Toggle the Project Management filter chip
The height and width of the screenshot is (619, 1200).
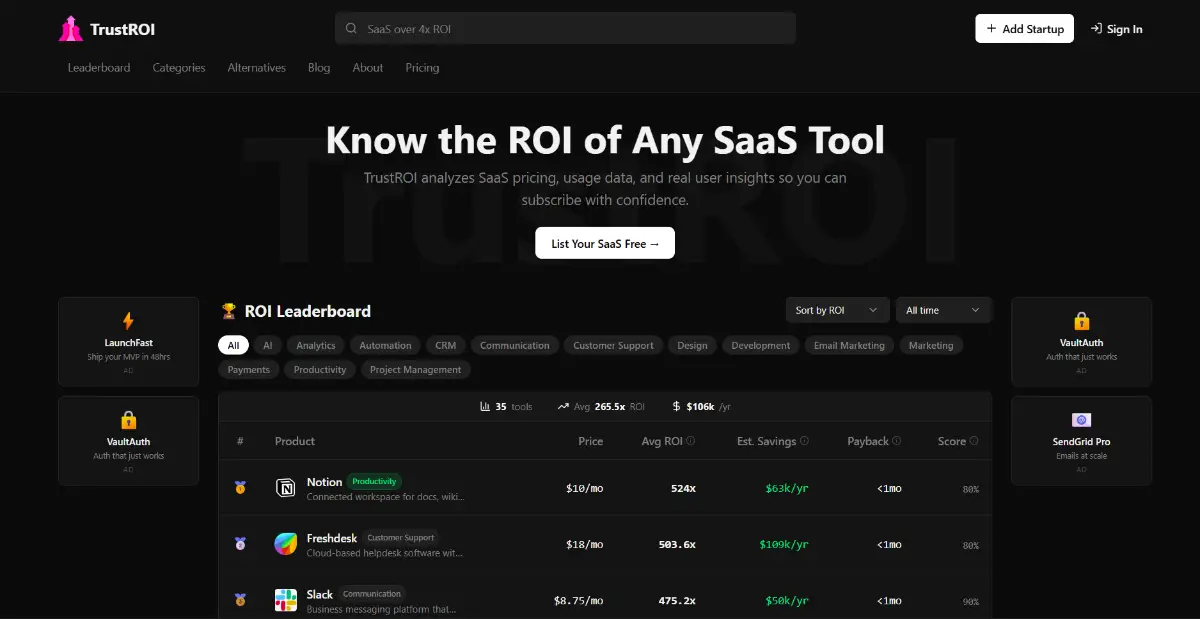(x=416, y=370)
